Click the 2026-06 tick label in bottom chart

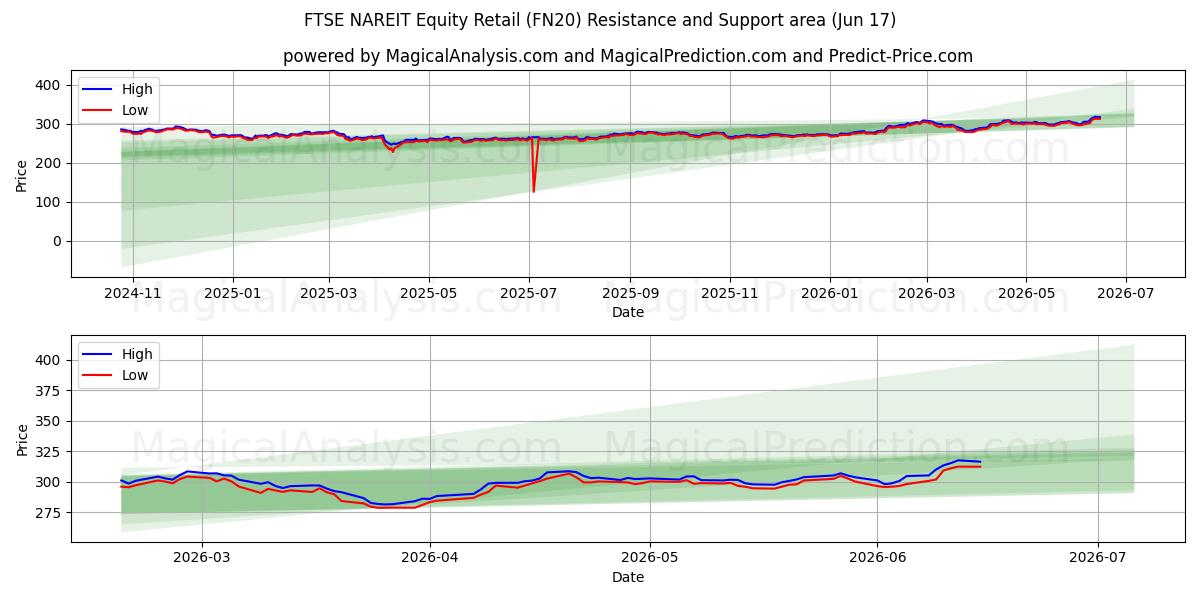877,559
